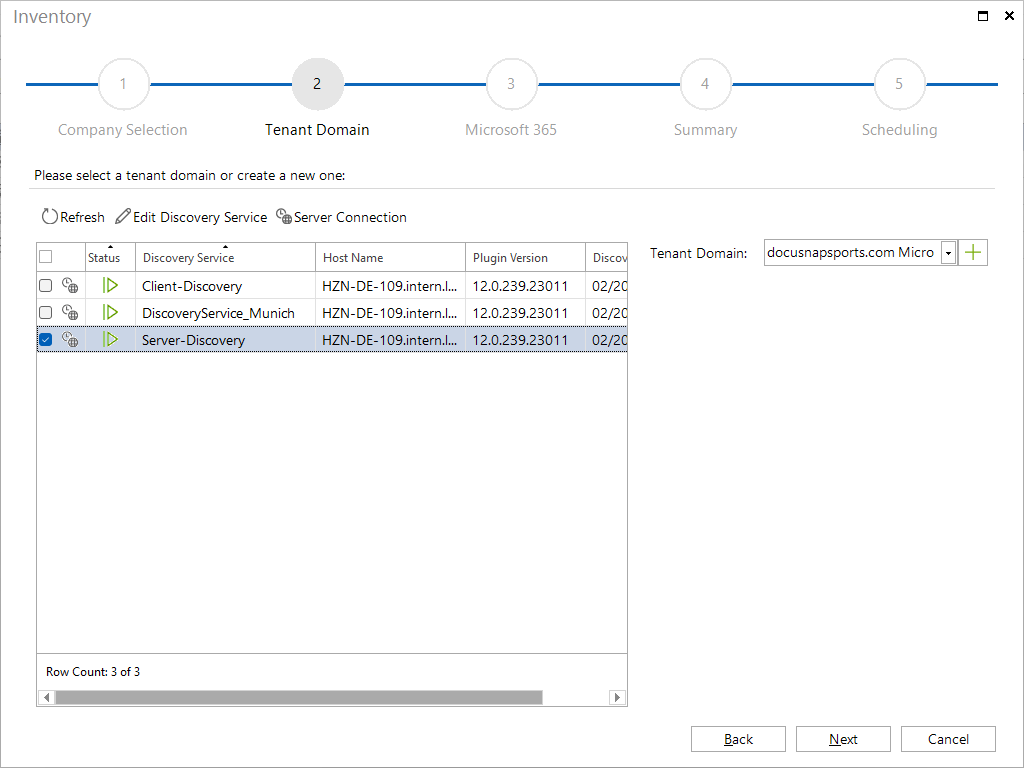
Task: Check the DiscoveryService_Munich row checkbox
Action: tap(46, 313)
